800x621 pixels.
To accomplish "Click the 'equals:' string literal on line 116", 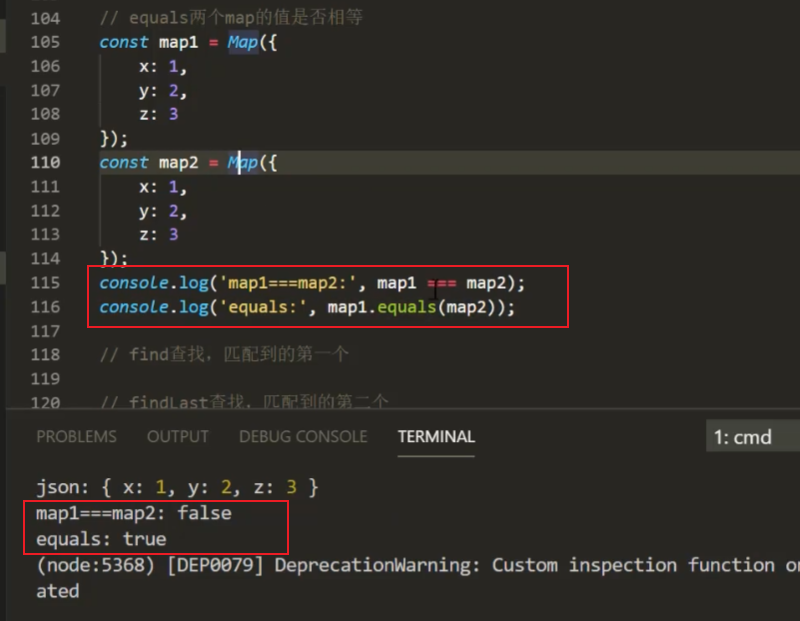I will tap(262, 307).
